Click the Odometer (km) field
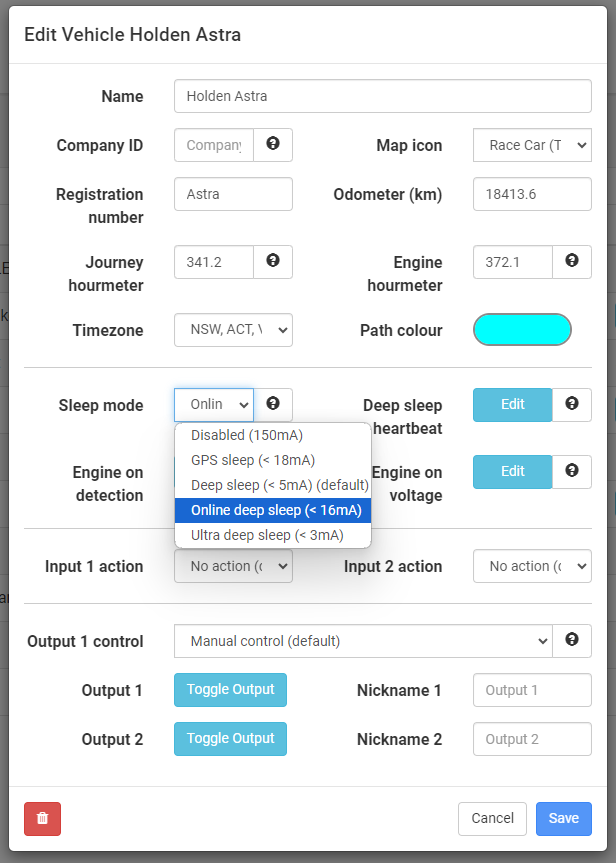Viewport: 616px width, 863px height. 532,194
